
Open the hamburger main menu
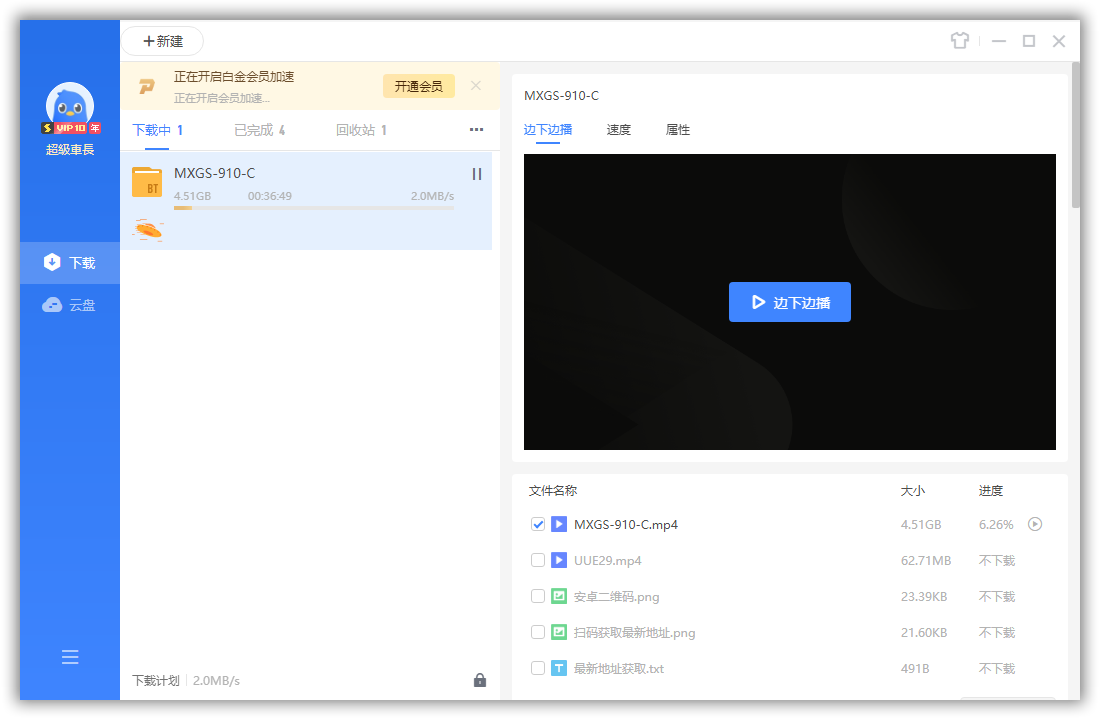click(x=69, y=657)
